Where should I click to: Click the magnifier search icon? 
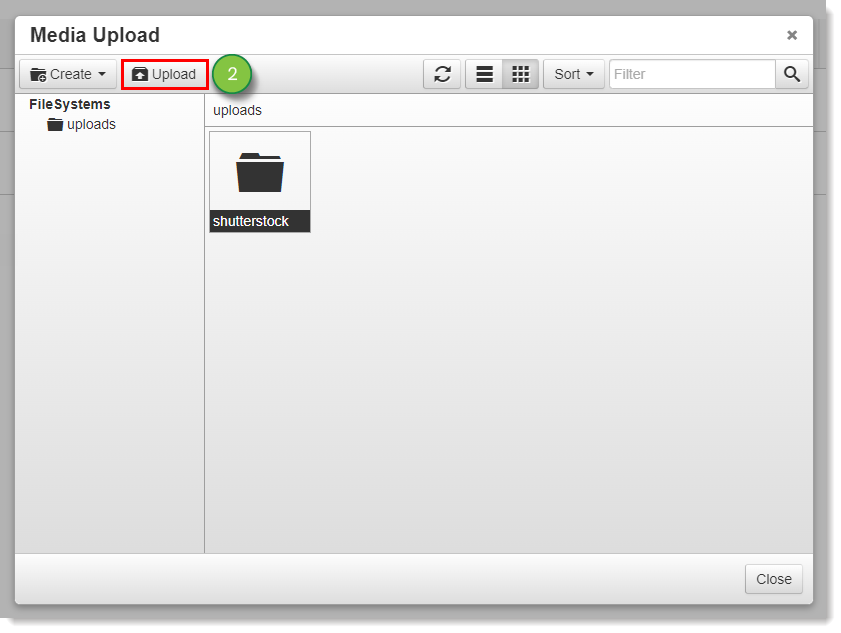[x=792, y=74]
